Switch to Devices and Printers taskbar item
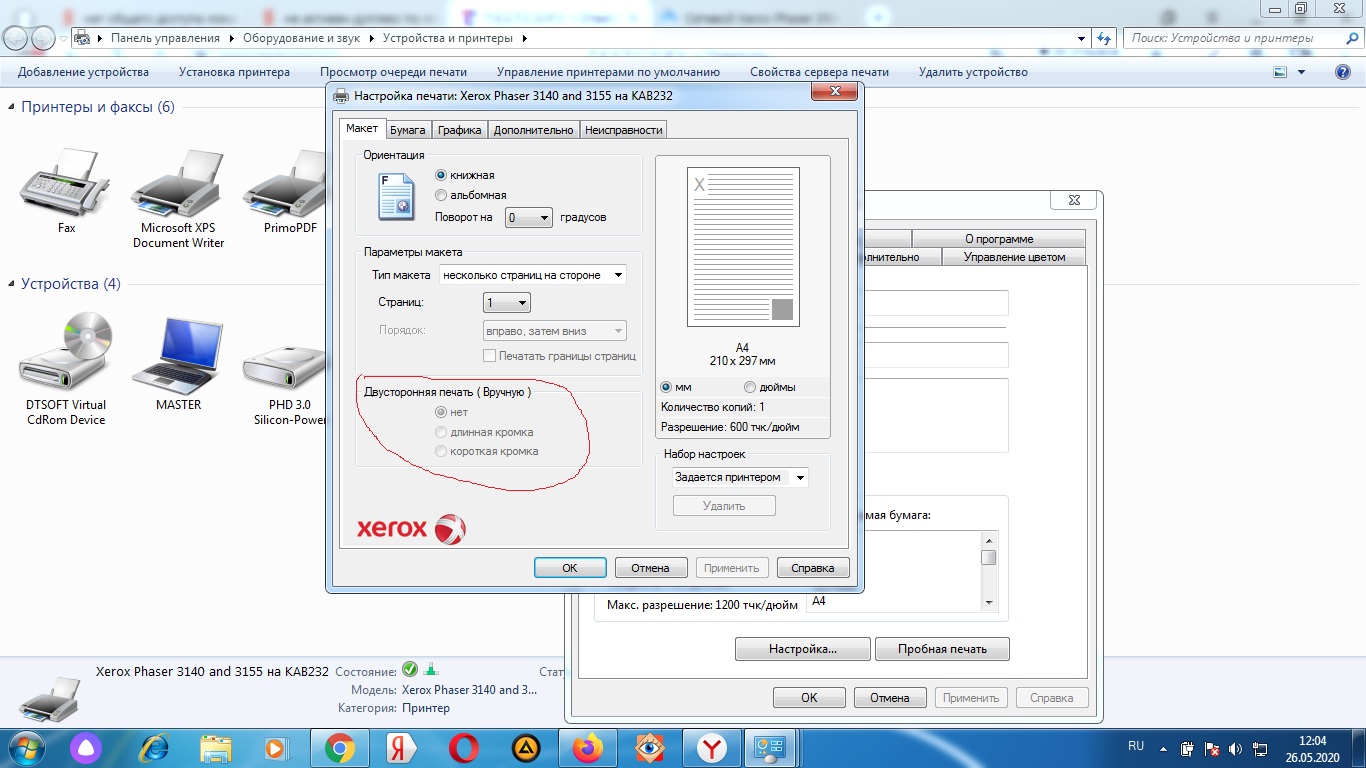 tap(773, 748)
